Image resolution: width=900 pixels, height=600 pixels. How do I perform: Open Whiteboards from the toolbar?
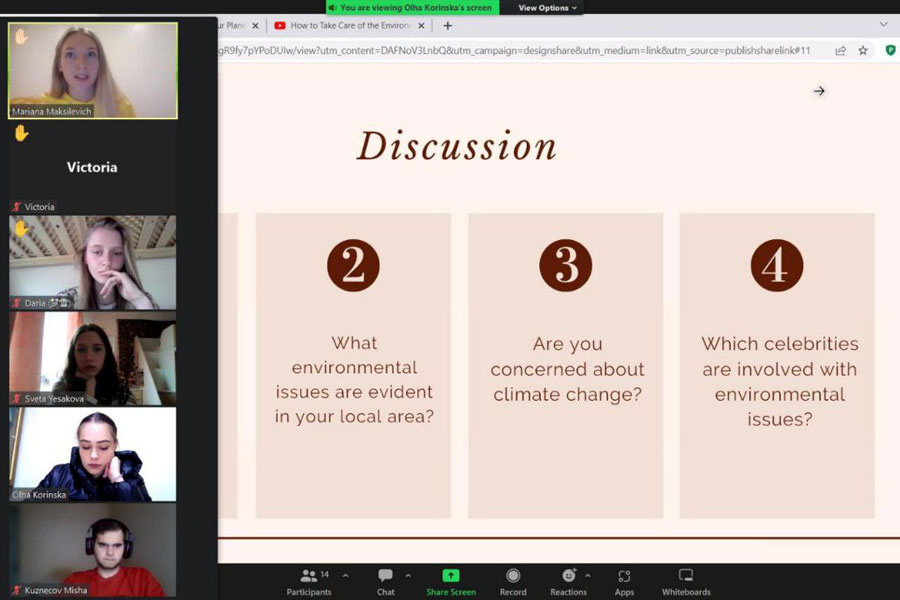click(686, 576)
